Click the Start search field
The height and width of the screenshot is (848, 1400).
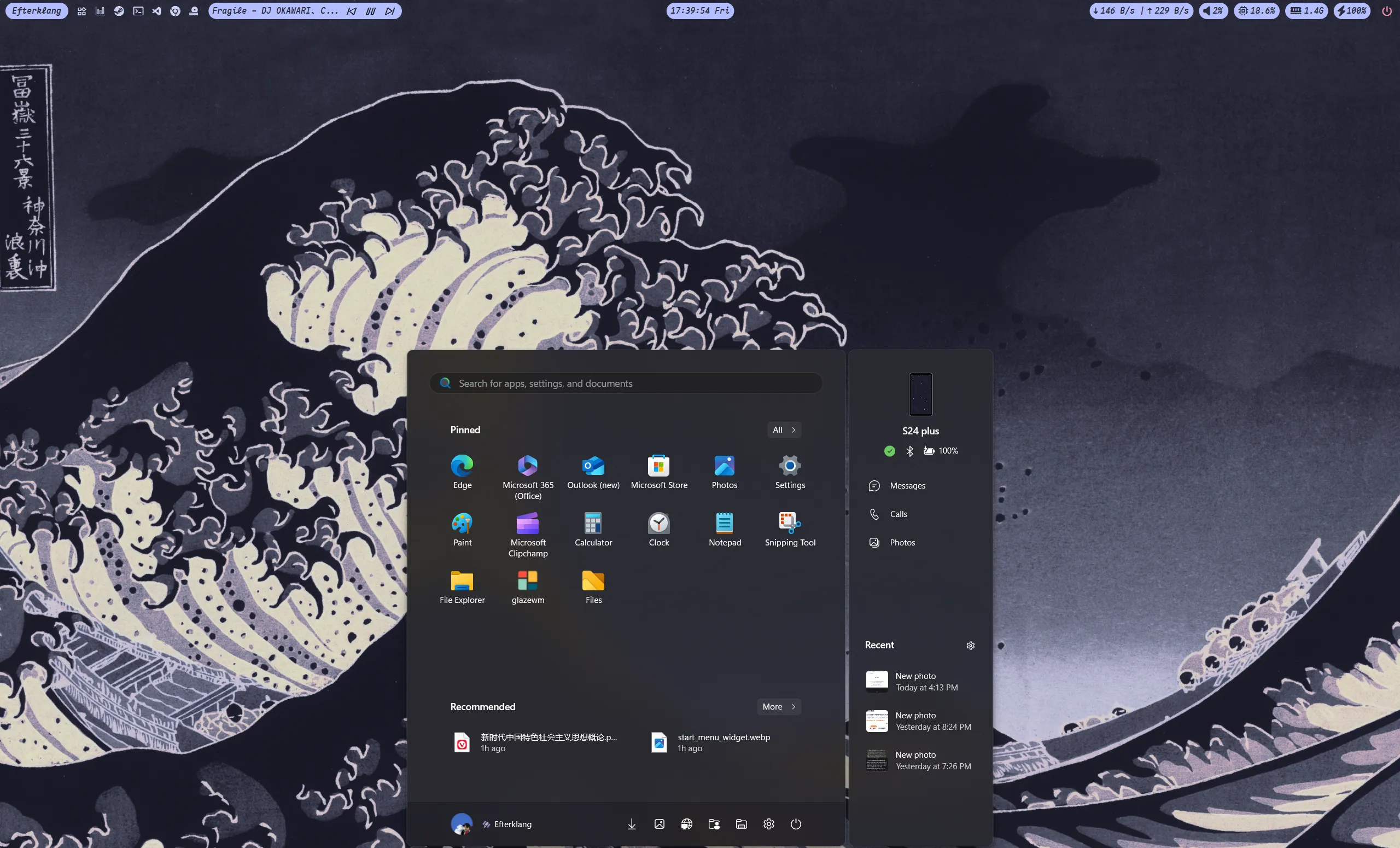pos(626,383)
